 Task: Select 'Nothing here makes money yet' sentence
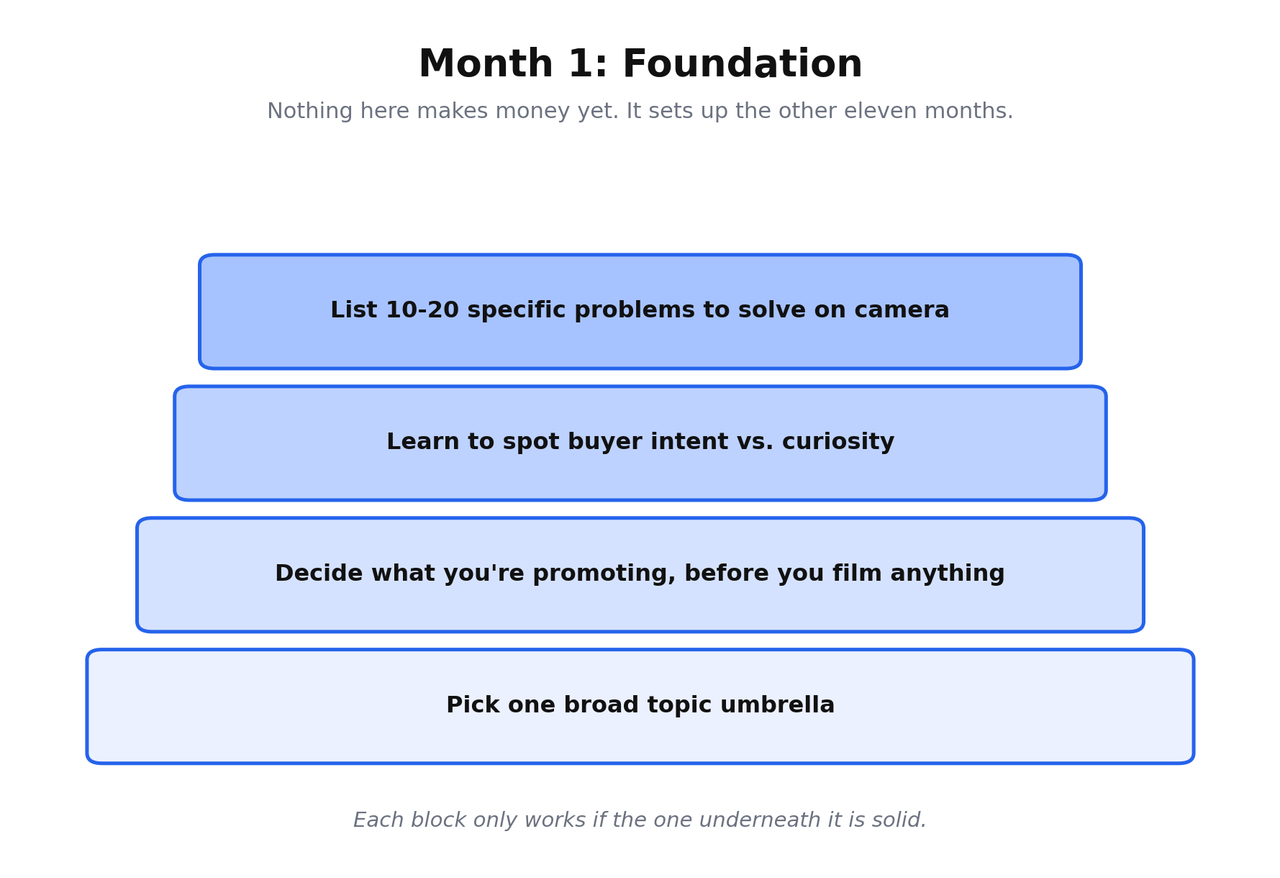[443, 112]
